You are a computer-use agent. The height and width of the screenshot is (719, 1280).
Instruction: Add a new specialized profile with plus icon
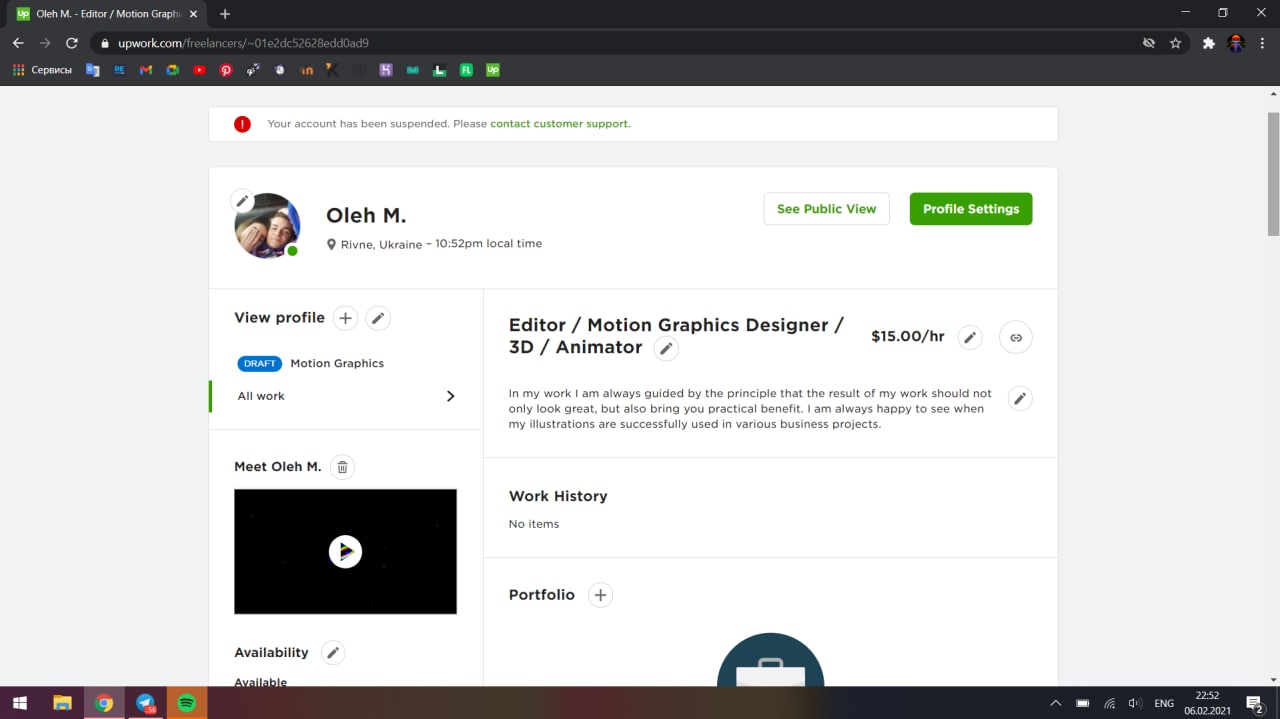[x=345, y=318]
